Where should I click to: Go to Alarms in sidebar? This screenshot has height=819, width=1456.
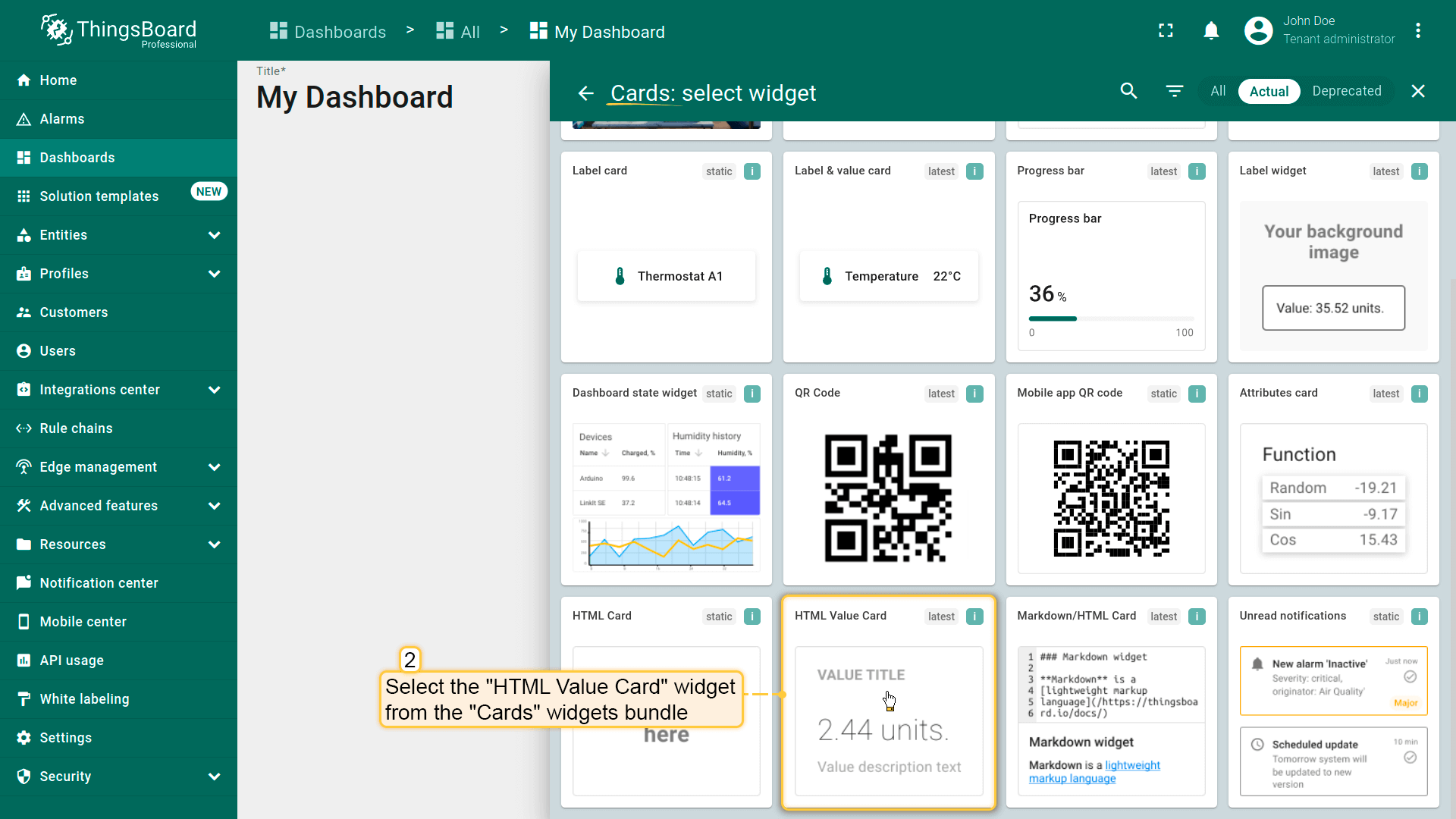point(62,119)
